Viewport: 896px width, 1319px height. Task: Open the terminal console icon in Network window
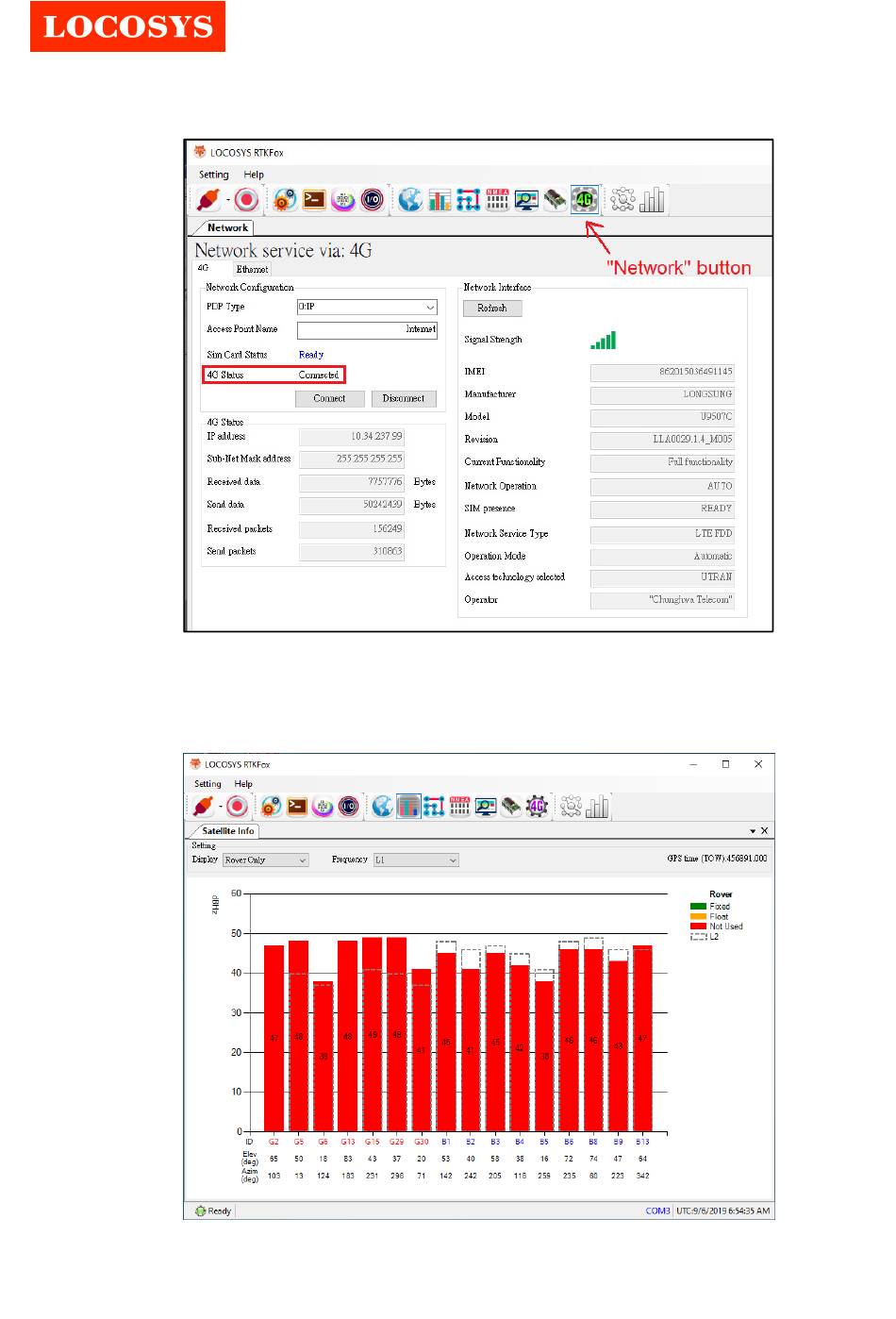[x=314, y=199]
